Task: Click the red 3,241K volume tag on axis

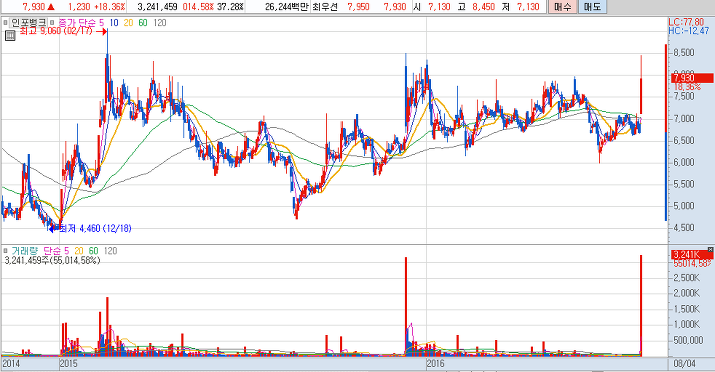Action: pyautogui.click(x=692, y=255)
